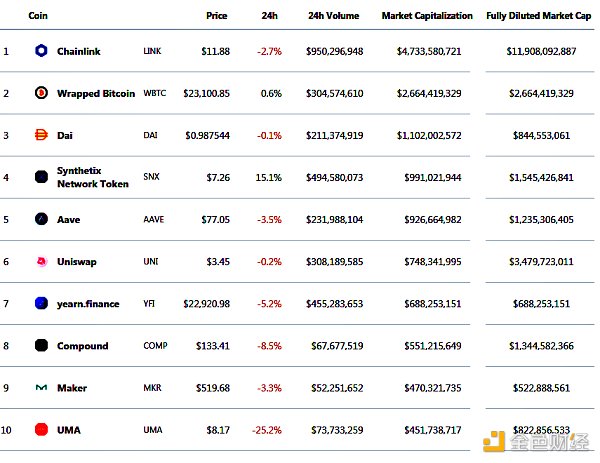This screenshot has height=463, width=600.
Task: Sort by the 24h change column header
Action: 269,17
